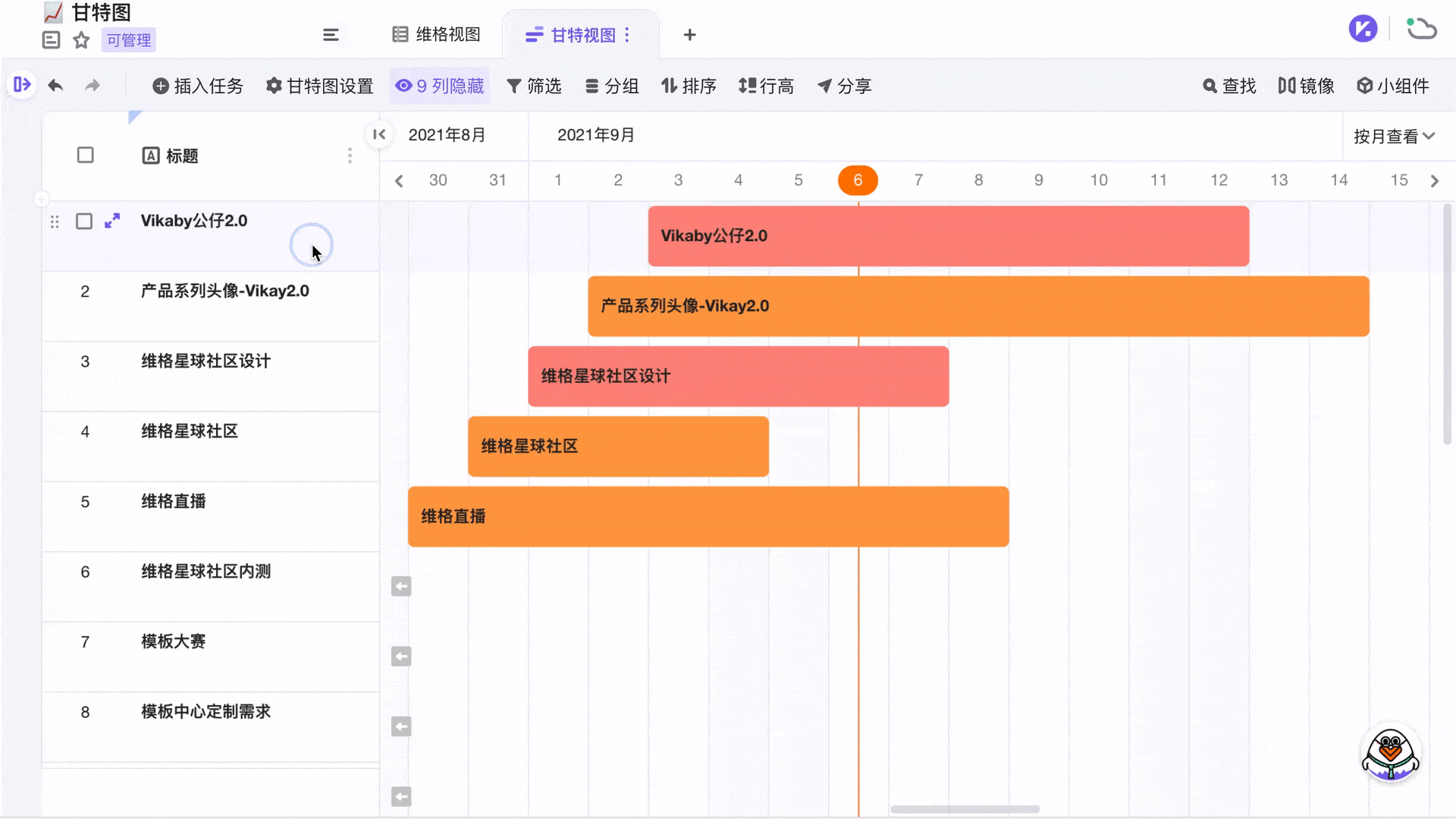Click the 行高 row height icon

747,86
